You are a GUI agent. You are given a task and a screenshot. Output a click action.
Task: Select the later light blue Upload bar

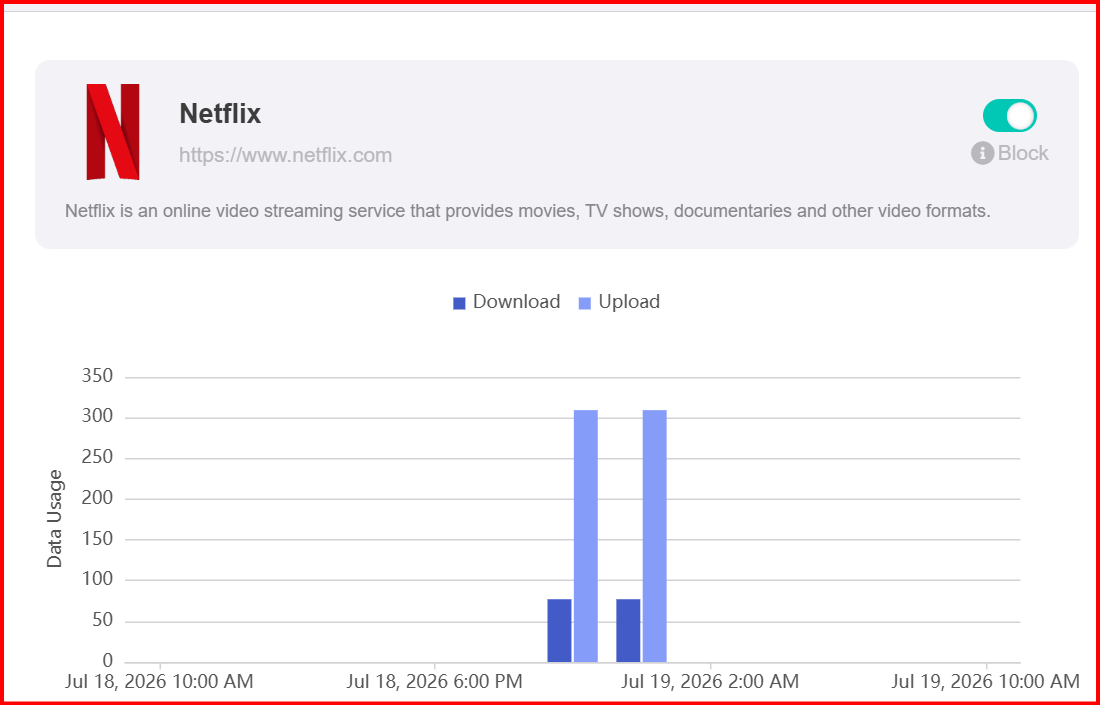click(x=655, y=536)
